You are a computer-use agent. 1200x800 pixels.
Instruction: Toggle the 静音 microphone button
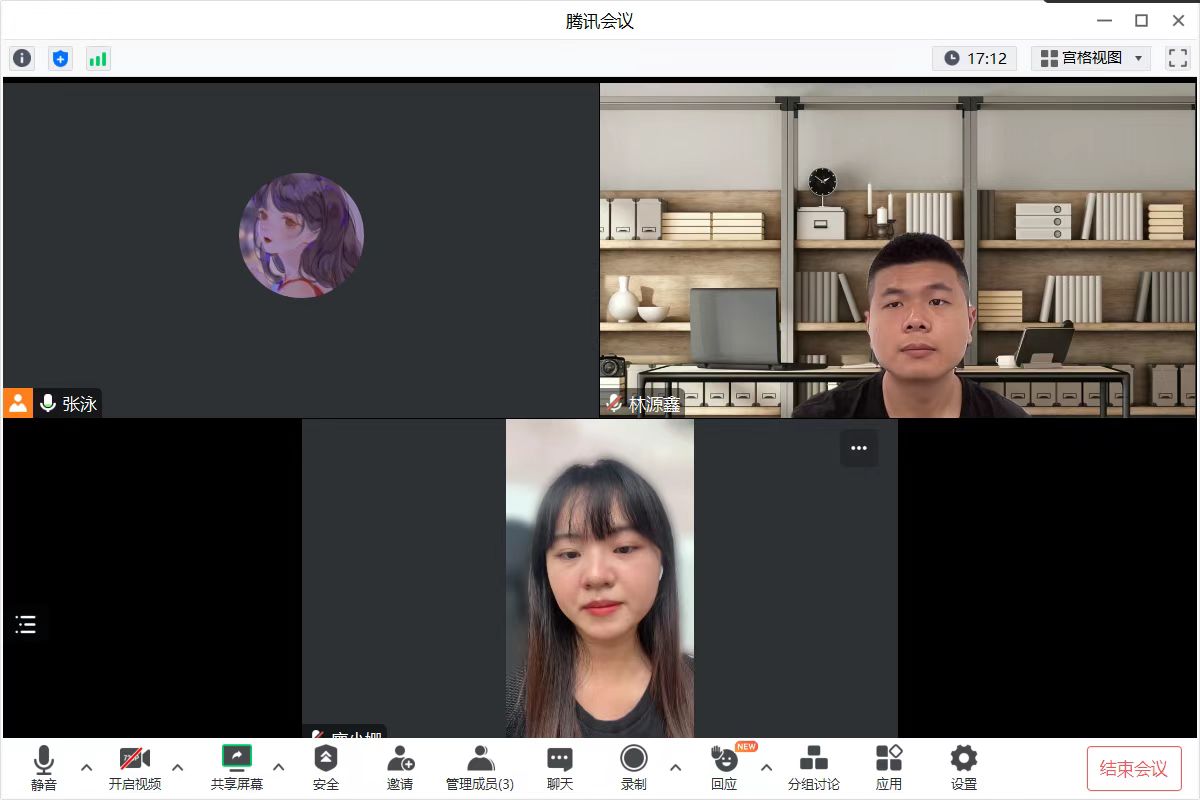tap(44, 768)
